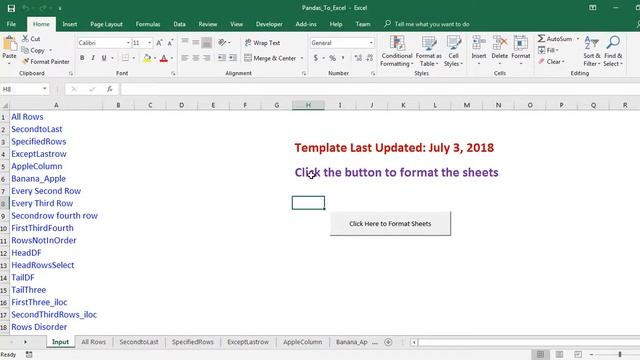The image size is (640, 360).
Task: Follow the Rows Disorder link in column A
Action: [39, 327]
